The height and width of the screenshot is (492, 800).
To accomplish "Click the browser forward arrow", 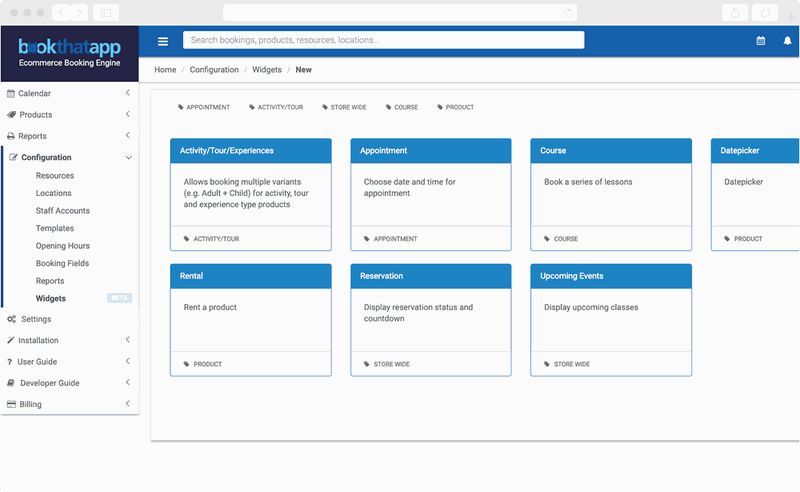I will (79, 13).
